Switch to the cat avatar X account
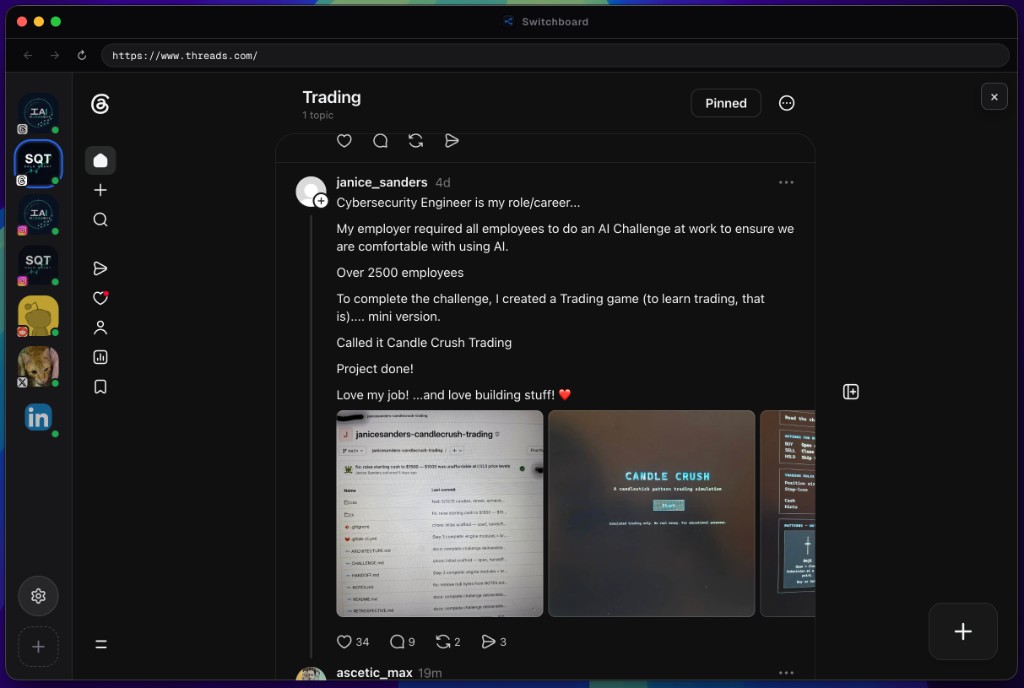The height and width of the screenshot is (688, 1024). [x=38, y=367]
